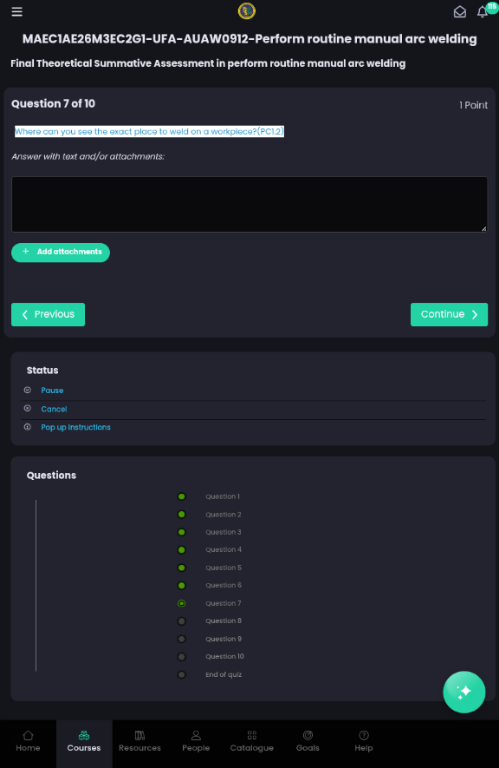Click the Pop up instructions link
Screen dimensions: 499x768
click(75, 427)
